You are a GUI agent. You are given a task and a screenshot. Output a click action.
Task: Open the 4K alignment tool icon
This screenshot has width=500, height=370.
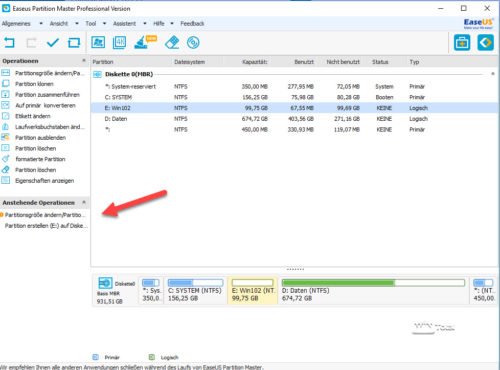[119, 42]
